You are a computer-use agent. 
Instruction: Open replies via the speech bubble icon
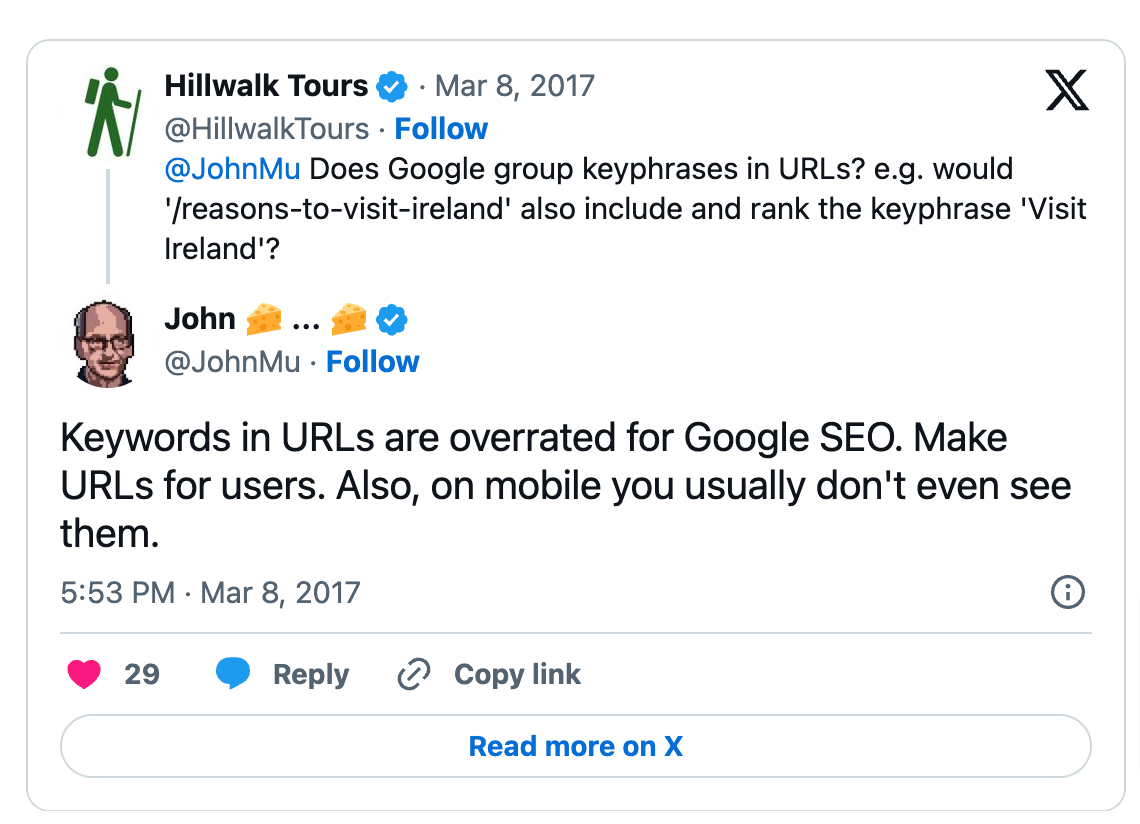[x=234, y=674]
